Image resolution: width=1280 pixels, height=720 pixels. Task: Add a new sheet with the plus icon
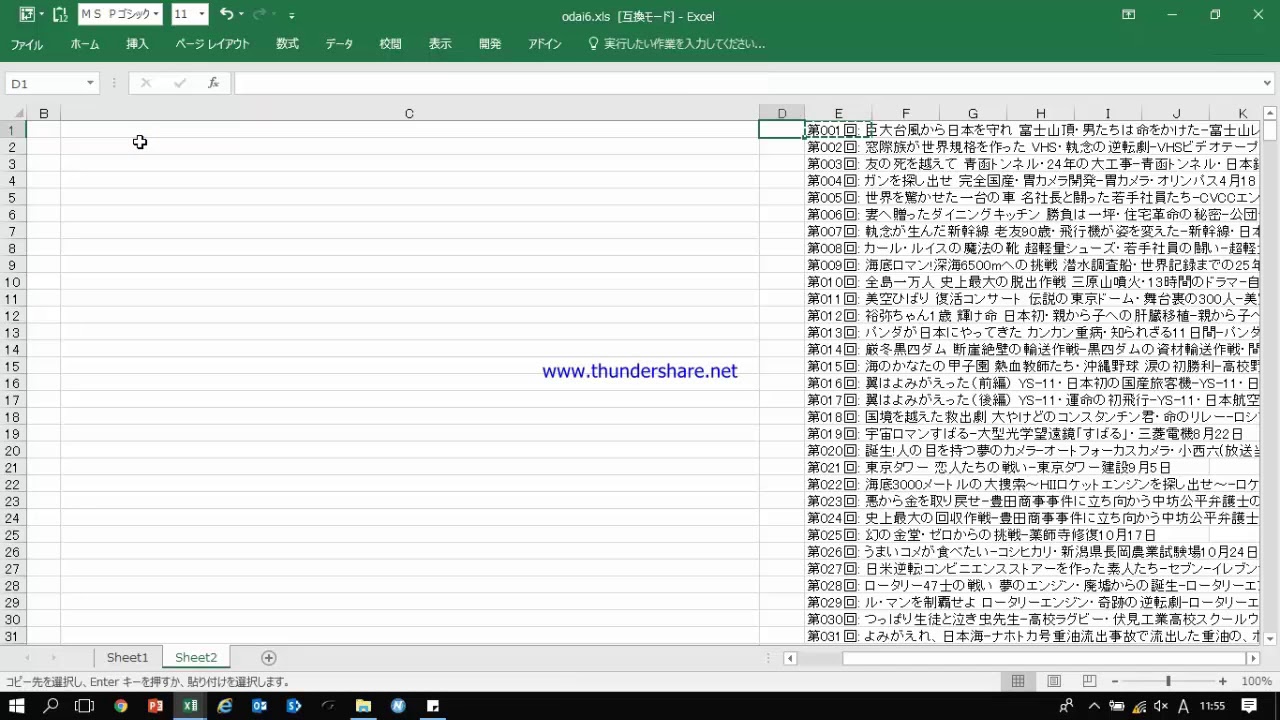[x=268, y=657]
